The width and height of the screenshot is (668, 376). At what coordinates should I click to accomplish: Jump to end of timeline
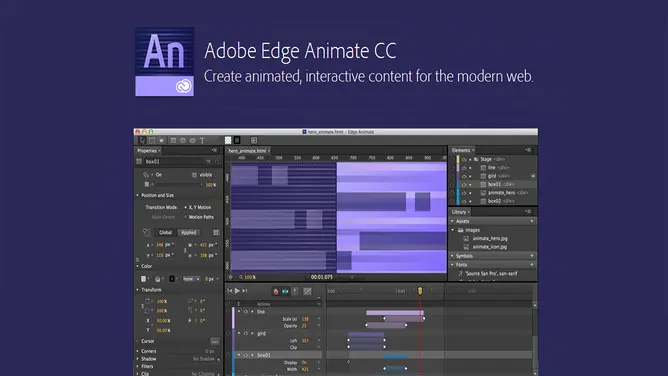point(245,291)
